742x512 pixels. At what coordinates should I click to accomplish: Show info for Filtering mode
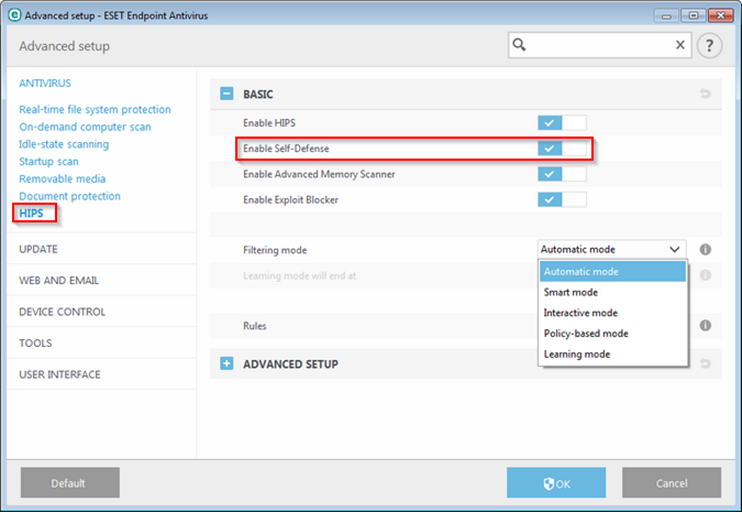coord(705,249)
